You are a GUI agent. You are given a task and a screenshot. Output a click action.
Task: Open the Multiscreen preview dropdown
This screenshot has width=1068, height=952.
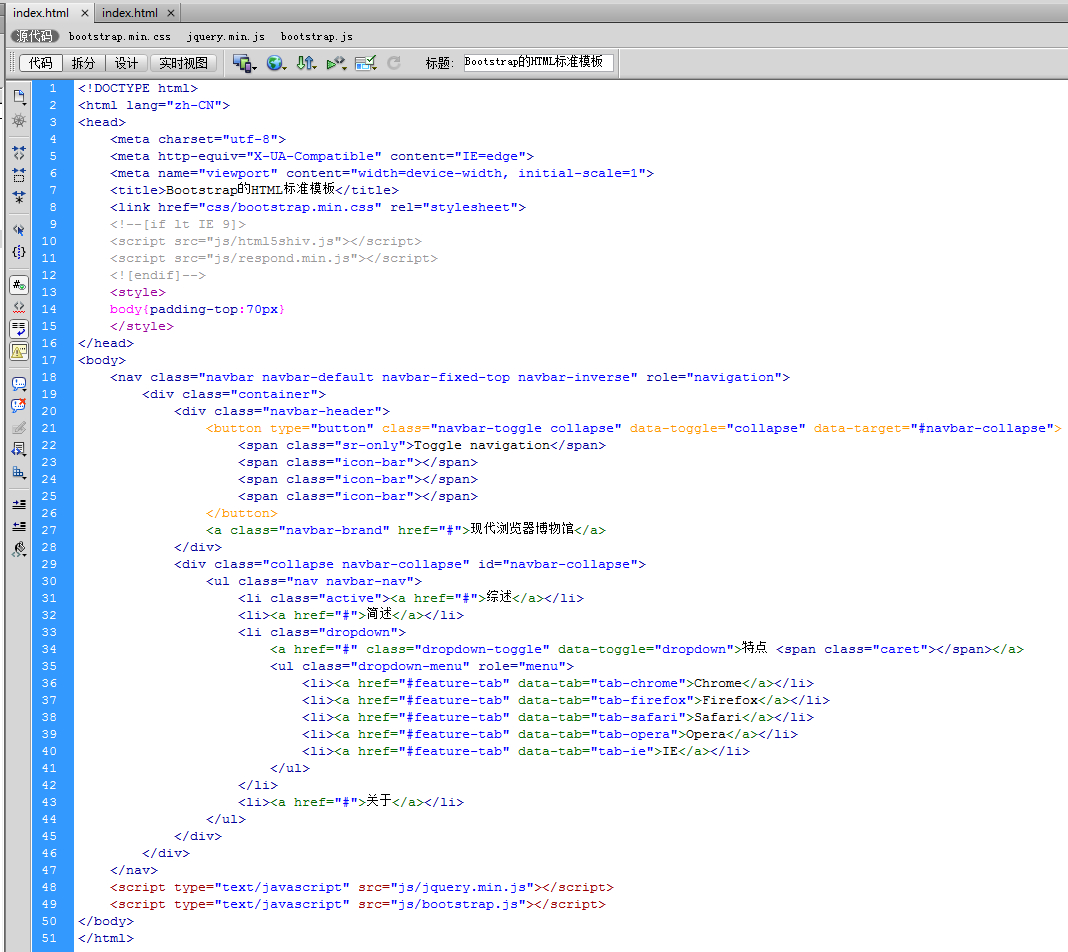point(245,63)
